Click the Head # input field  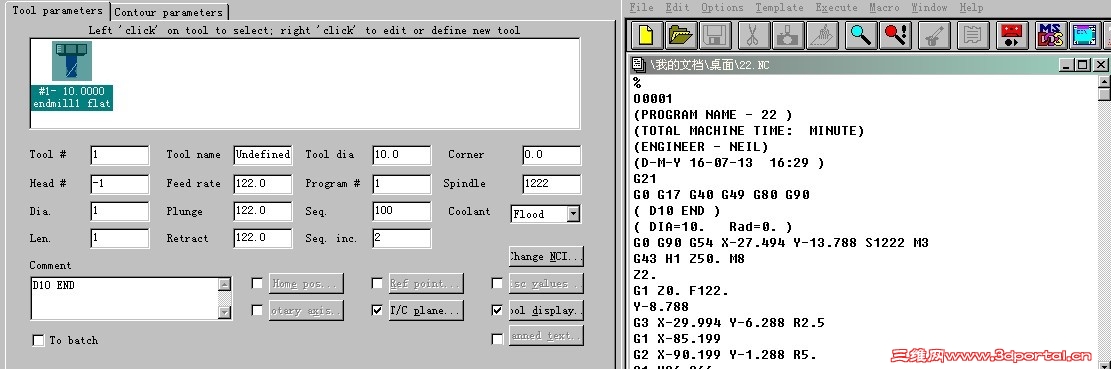[120, 184]
